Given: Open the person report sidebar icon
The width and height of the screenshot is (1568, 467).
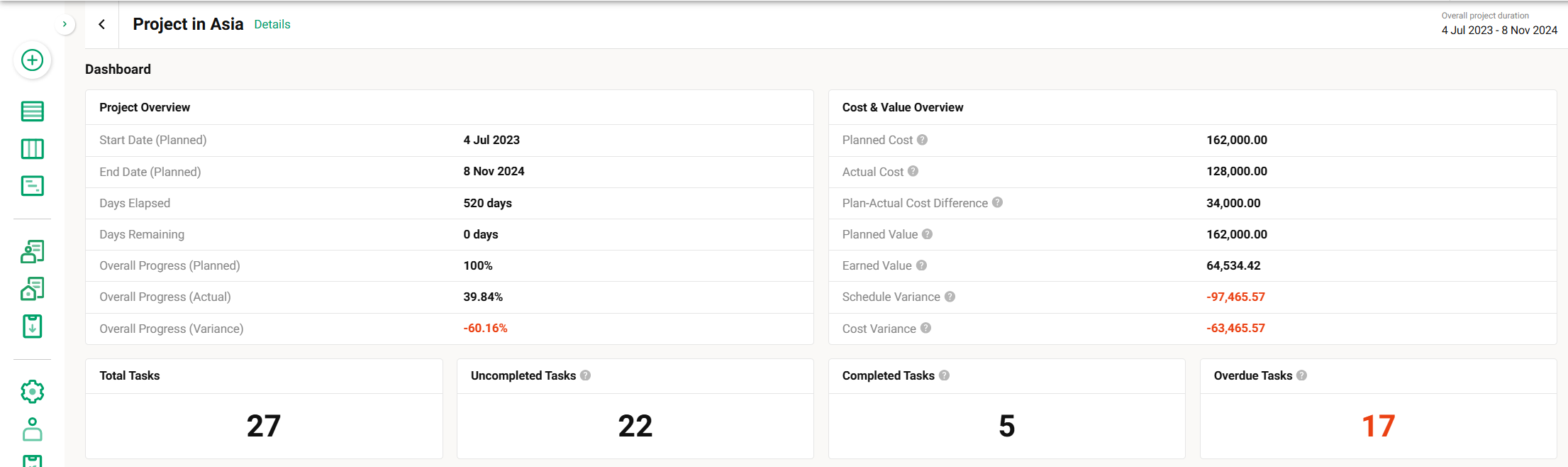Looking at the screenshot, I should point(32,251).
